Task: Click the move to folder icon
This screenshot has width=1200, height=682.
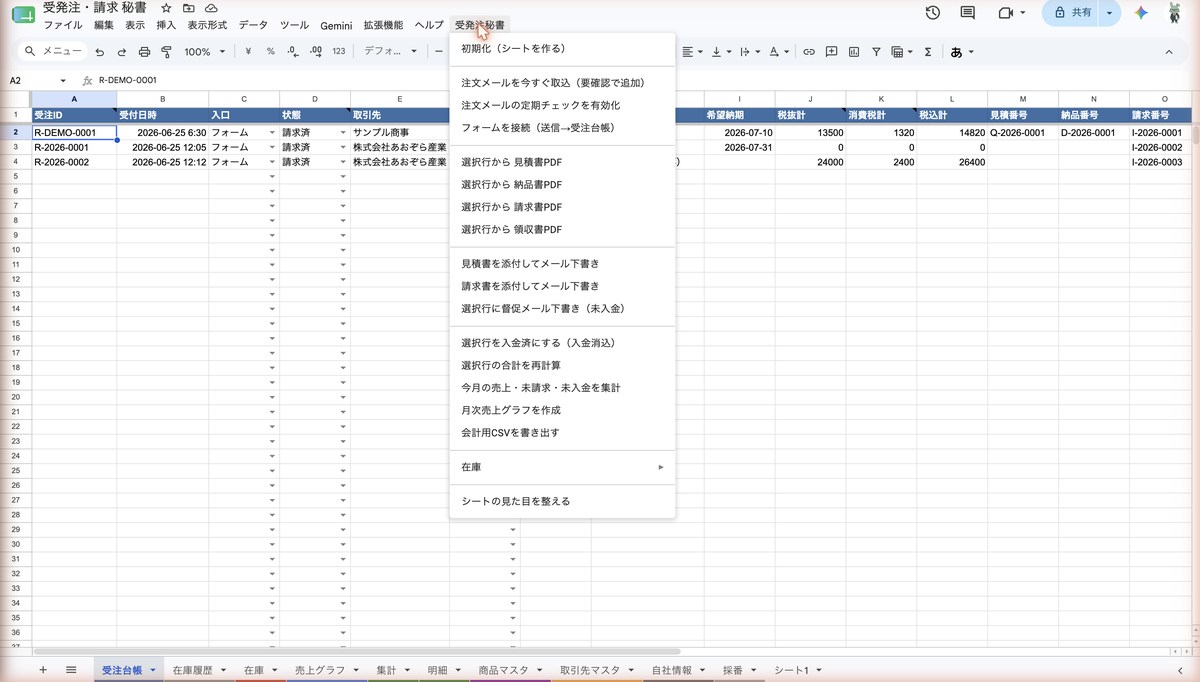Action: coord(188,8)
